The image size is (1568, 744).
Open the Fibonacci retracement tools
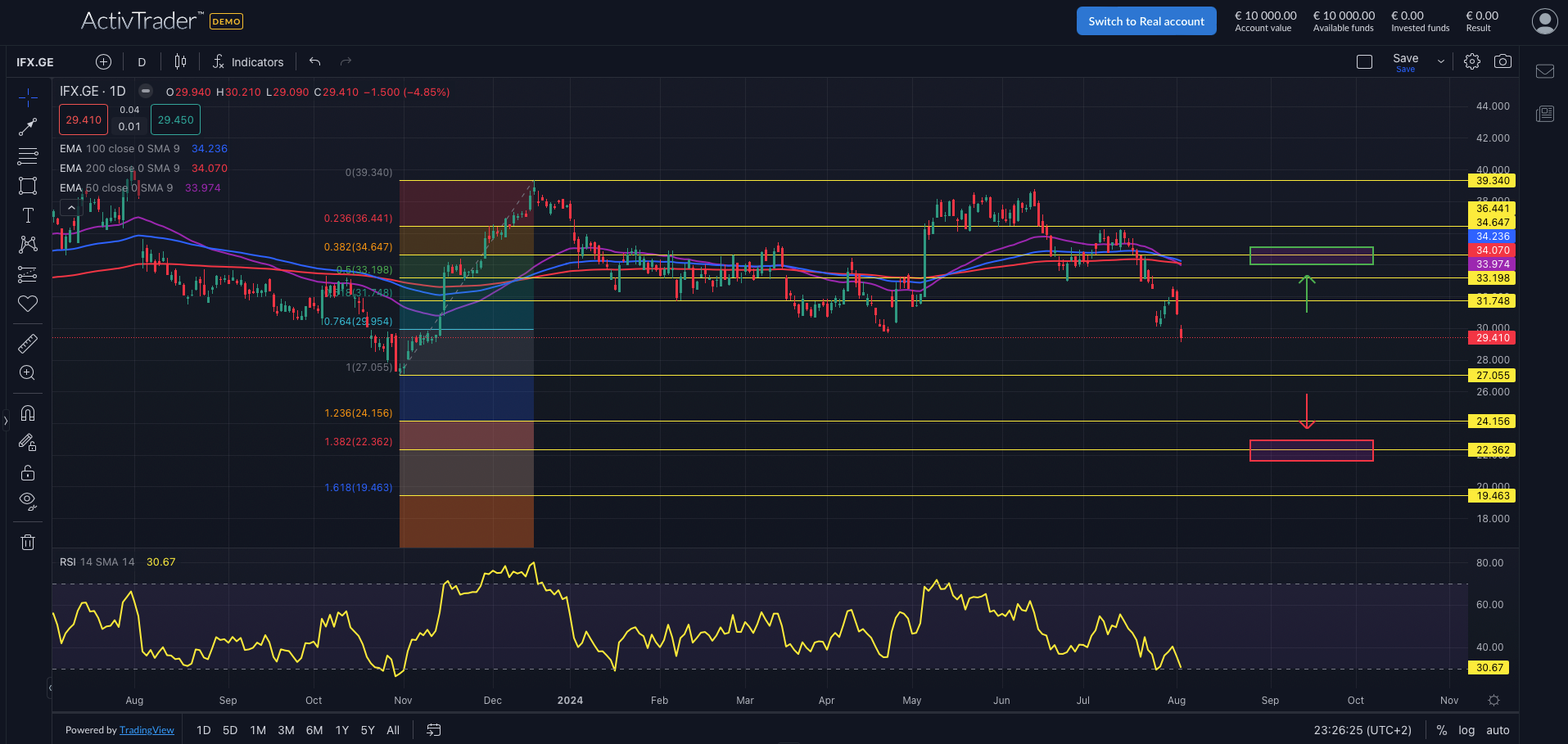click(28, 156)
